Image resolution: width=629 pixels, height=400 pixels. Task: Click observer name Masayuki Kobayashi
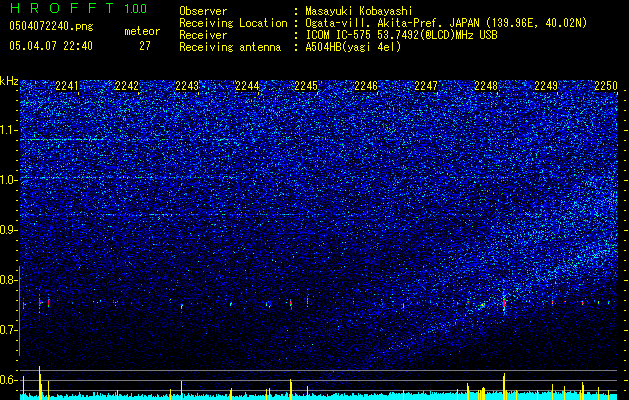(359, 11)
